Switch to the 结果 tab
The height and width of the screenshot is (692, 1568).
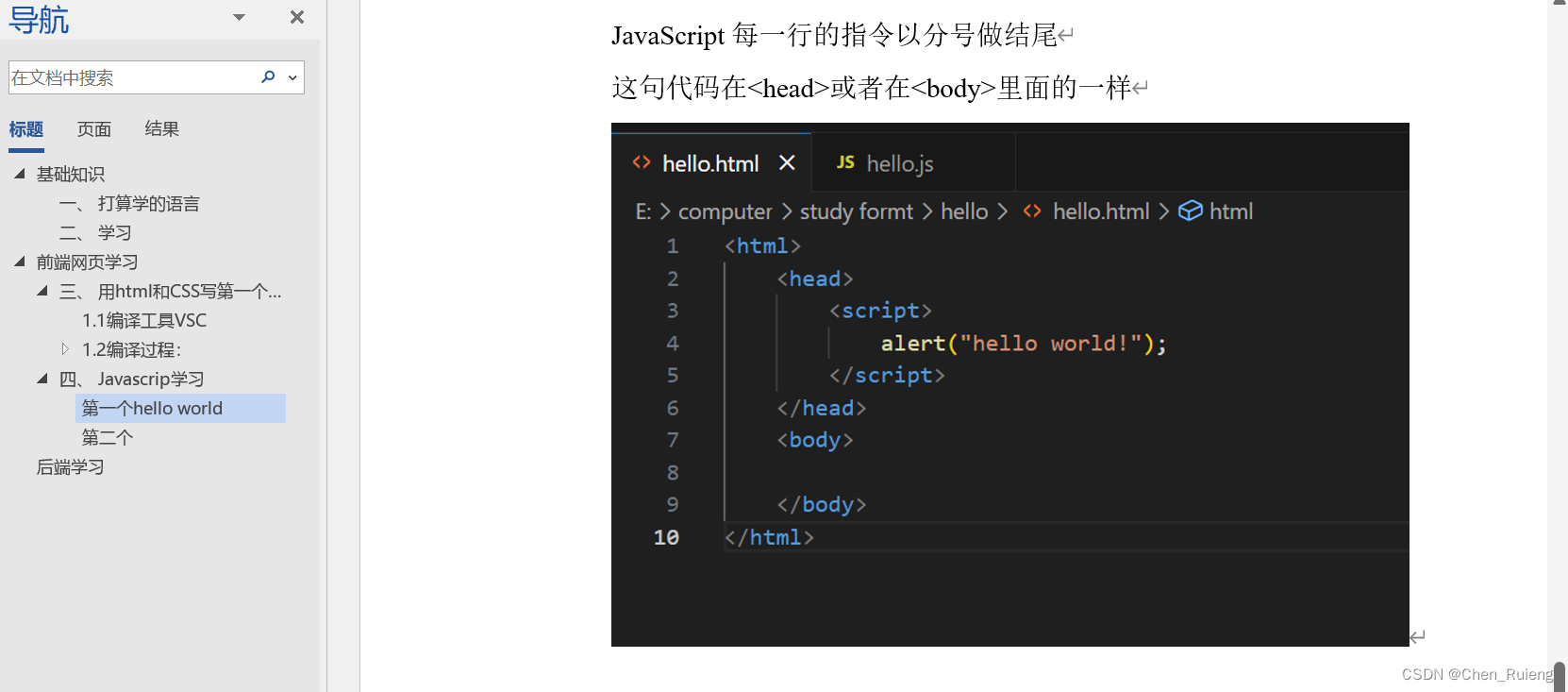point(162,129)
